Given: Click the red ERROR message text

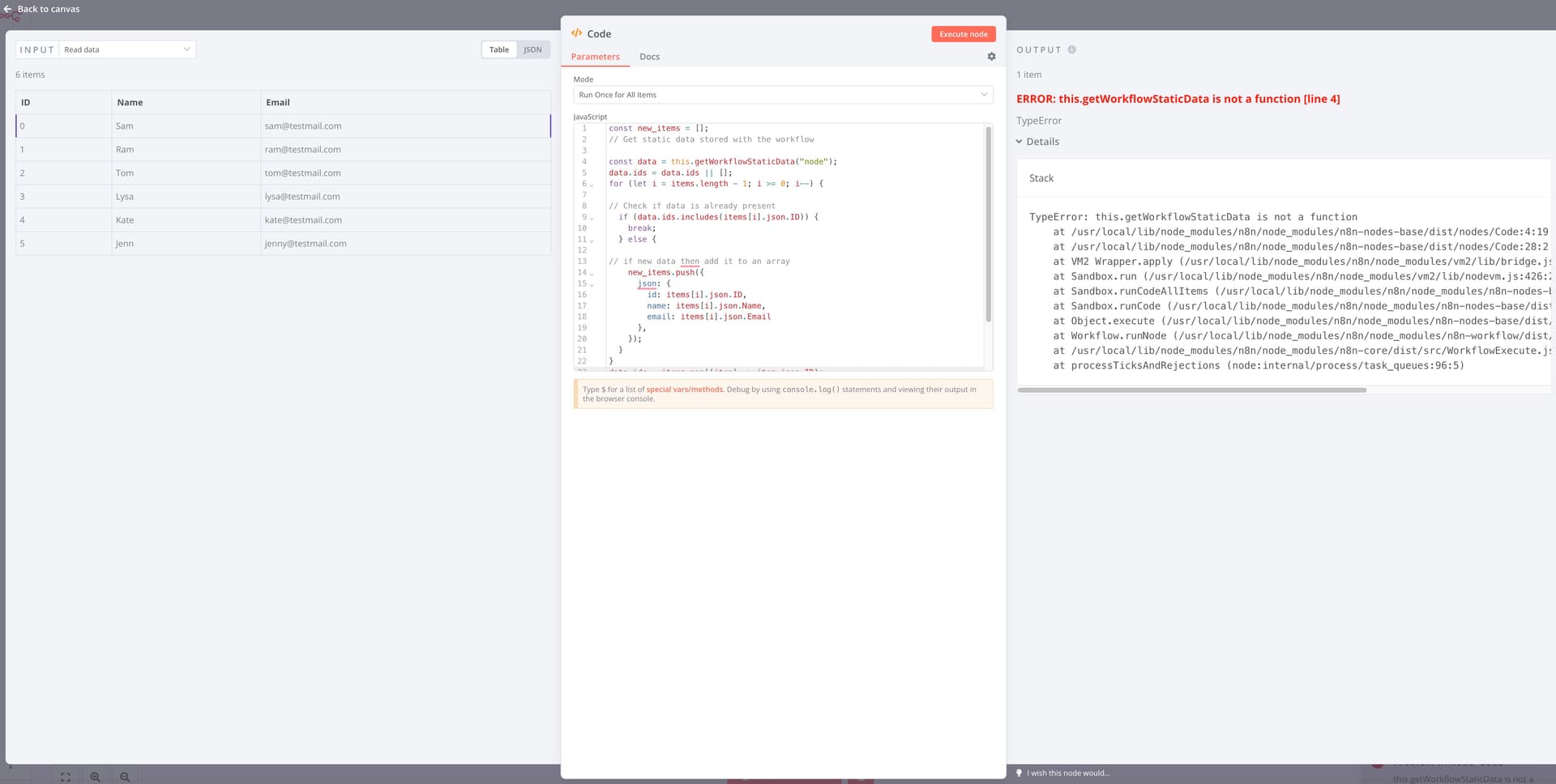Looking at the screenshot, I should pyautogui.click(x=1178, y=99).
